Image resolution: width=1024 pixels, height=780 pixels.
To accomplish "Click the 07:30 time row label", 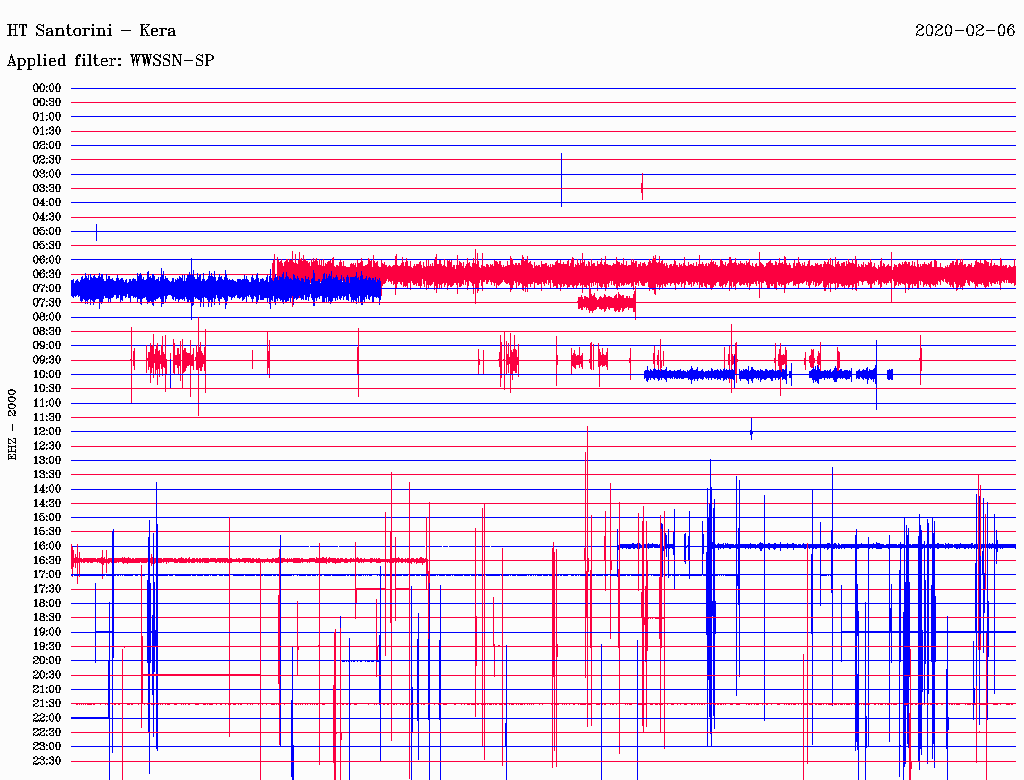I will (47, 302).
